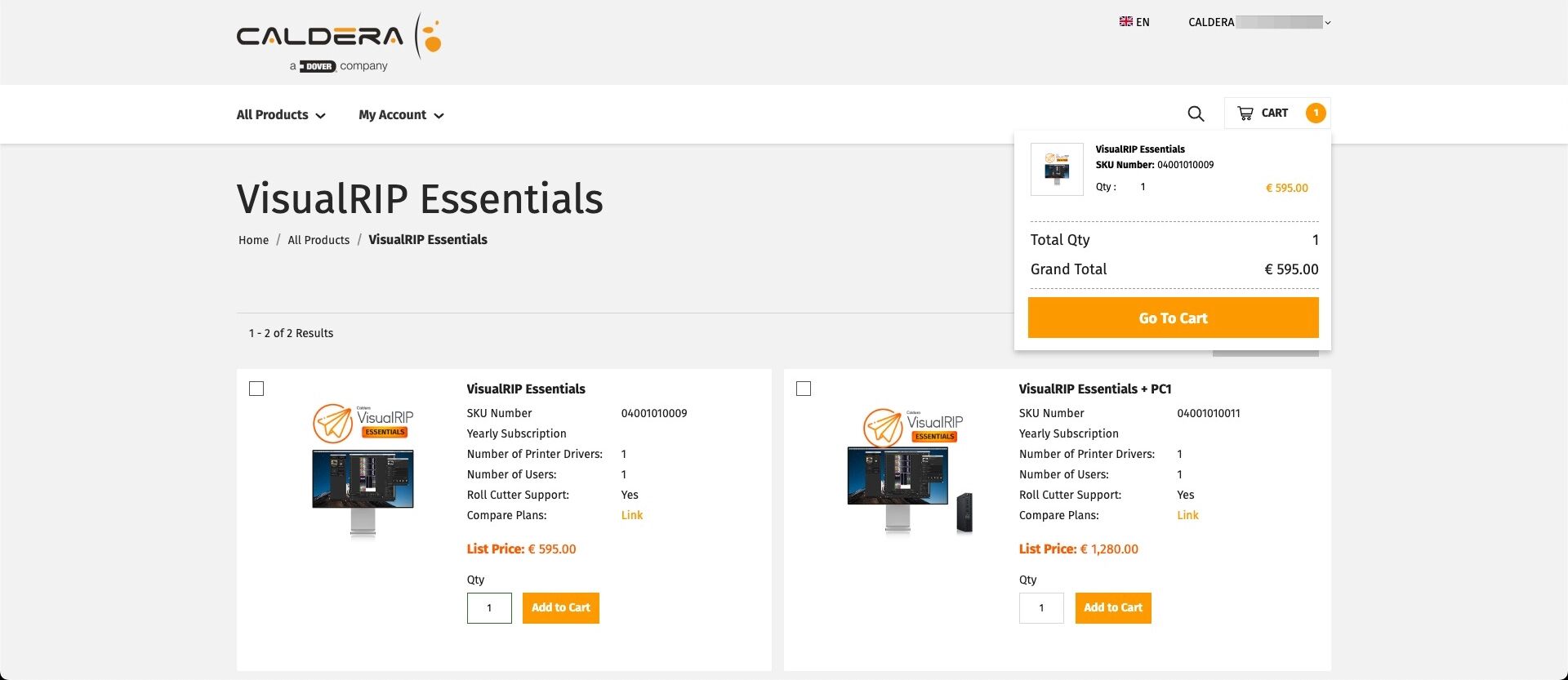The width and height of the screenshot is (1568, 680).
Task: Click the search magnifier icon
Action: [1196, 114]
